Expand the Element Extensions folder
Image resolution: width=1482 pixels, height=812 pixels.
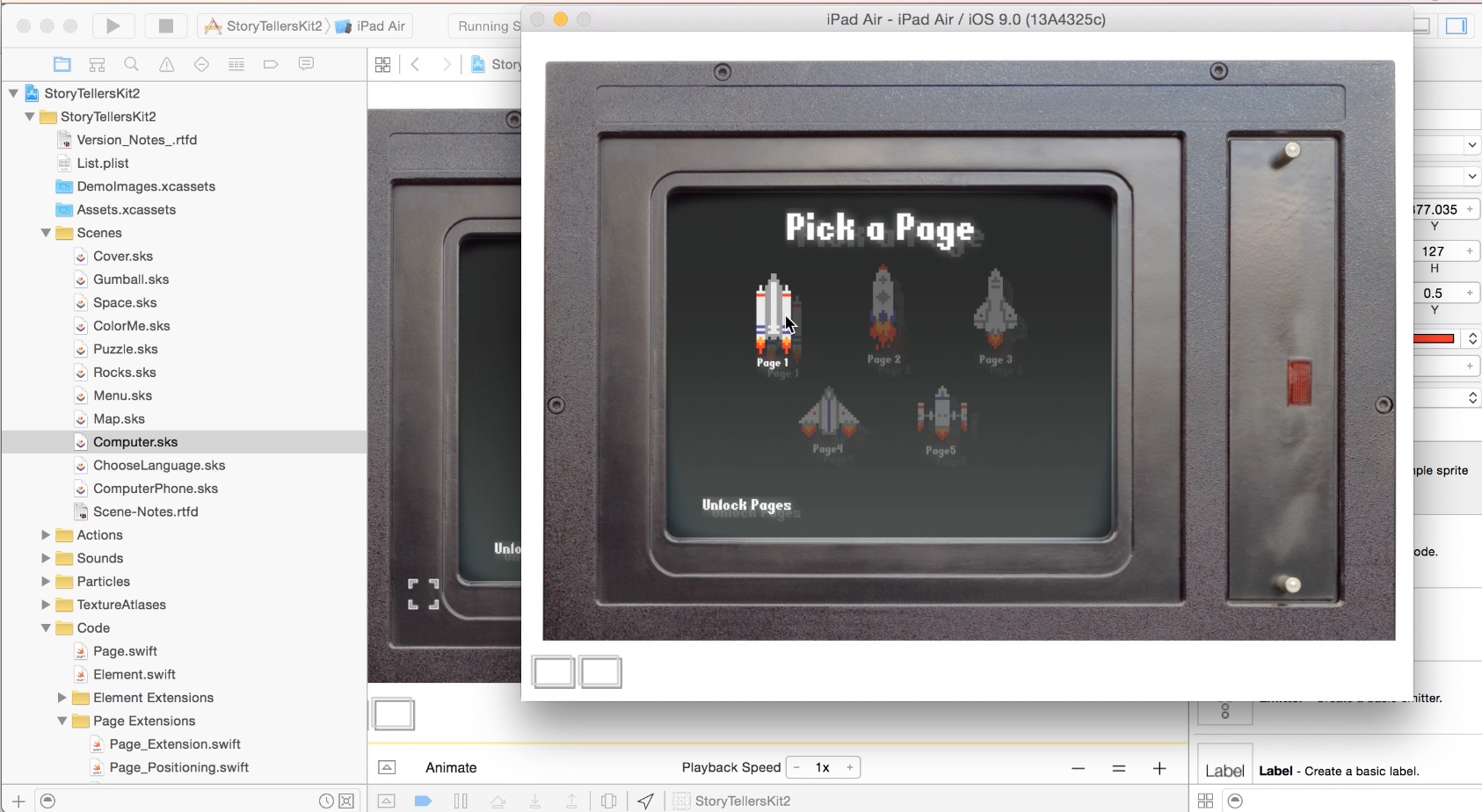62,698
